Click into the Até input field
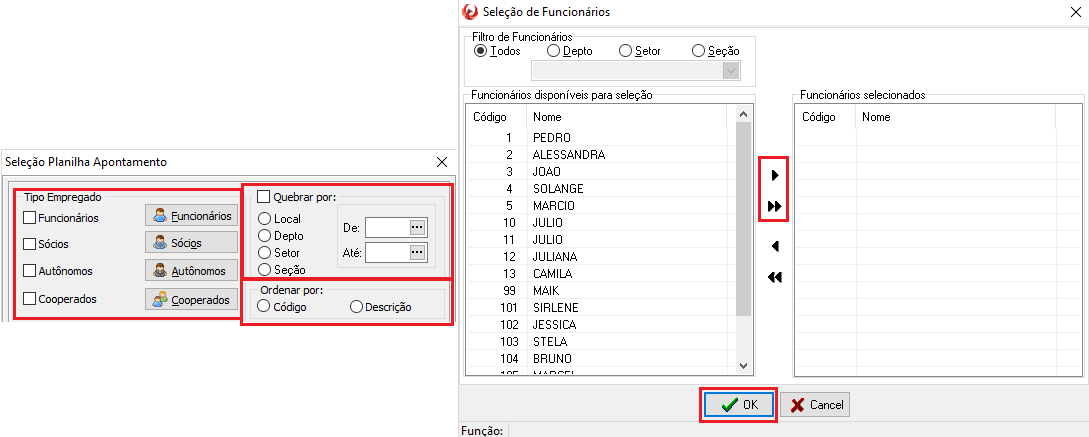 tap(387, 252)
